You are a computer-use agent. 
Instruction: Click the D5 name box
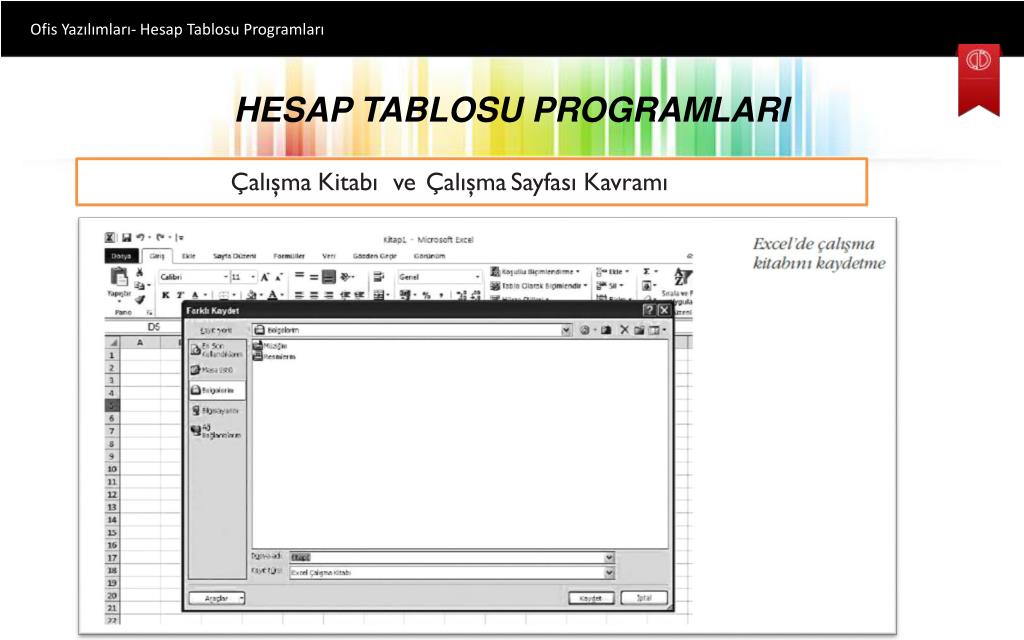(153, 327)
